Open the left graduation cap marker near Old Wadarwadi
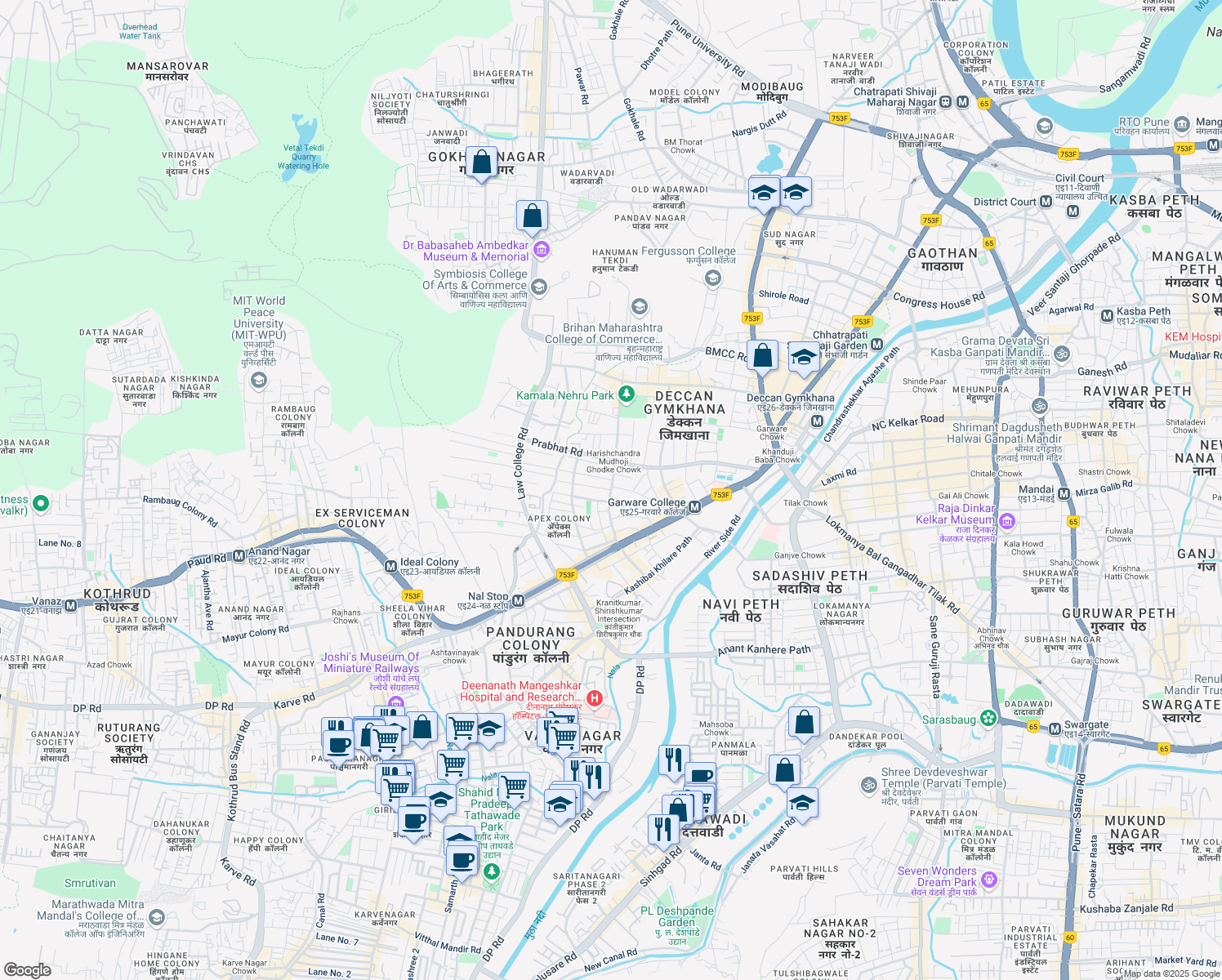1222x980 pixels. pos(764,194)
